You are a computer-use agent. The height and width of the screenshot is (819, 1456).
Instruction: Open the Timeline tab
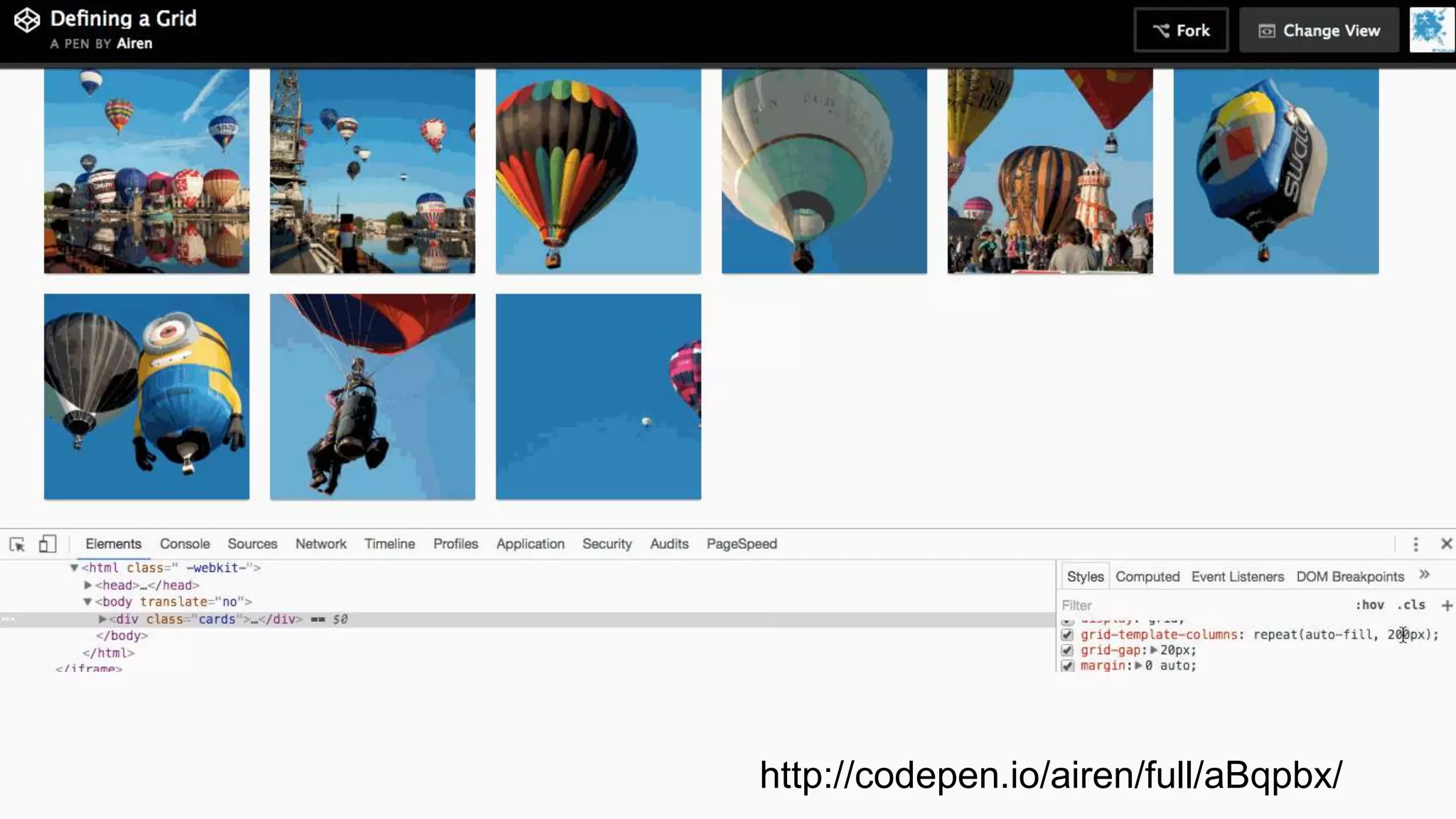(x=390, y=544)
